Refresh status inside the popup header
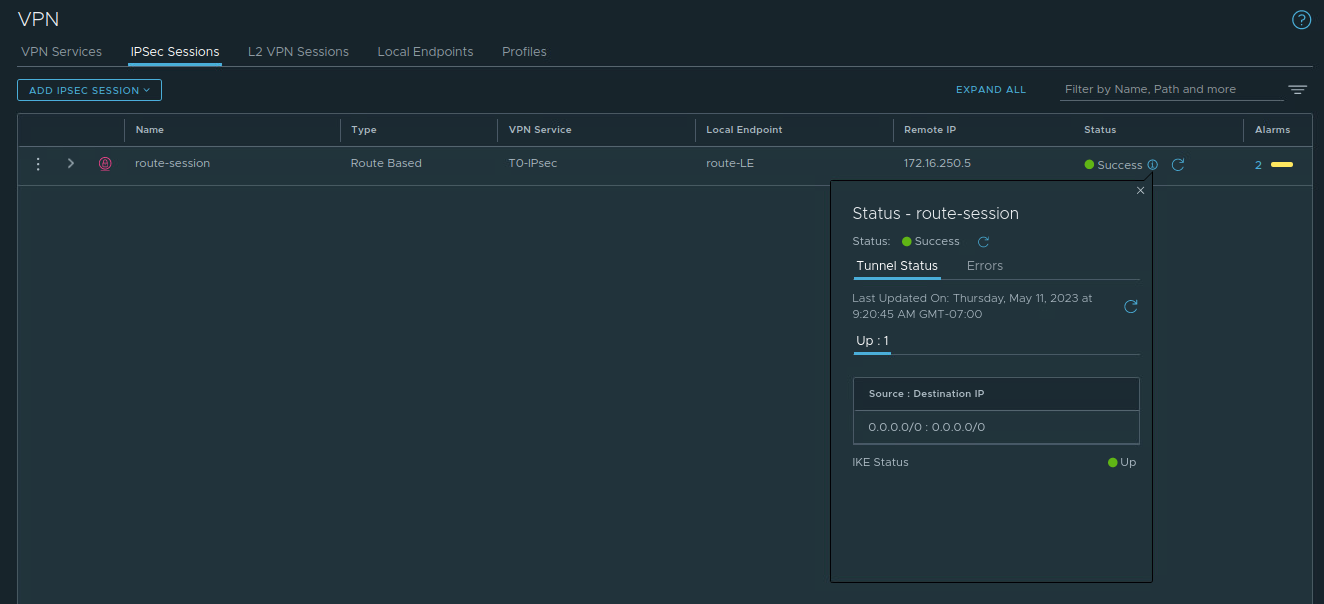This screenshot has height=604, width=1324. pos(983,242)
